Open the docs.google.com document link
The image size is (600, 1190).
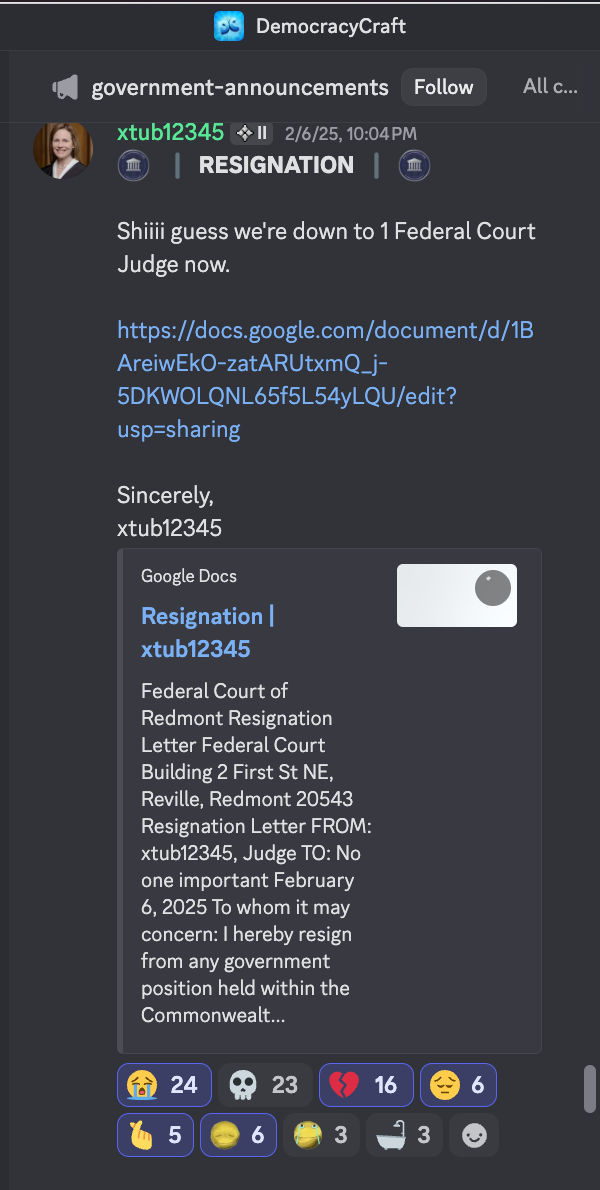tap(325, 380)
